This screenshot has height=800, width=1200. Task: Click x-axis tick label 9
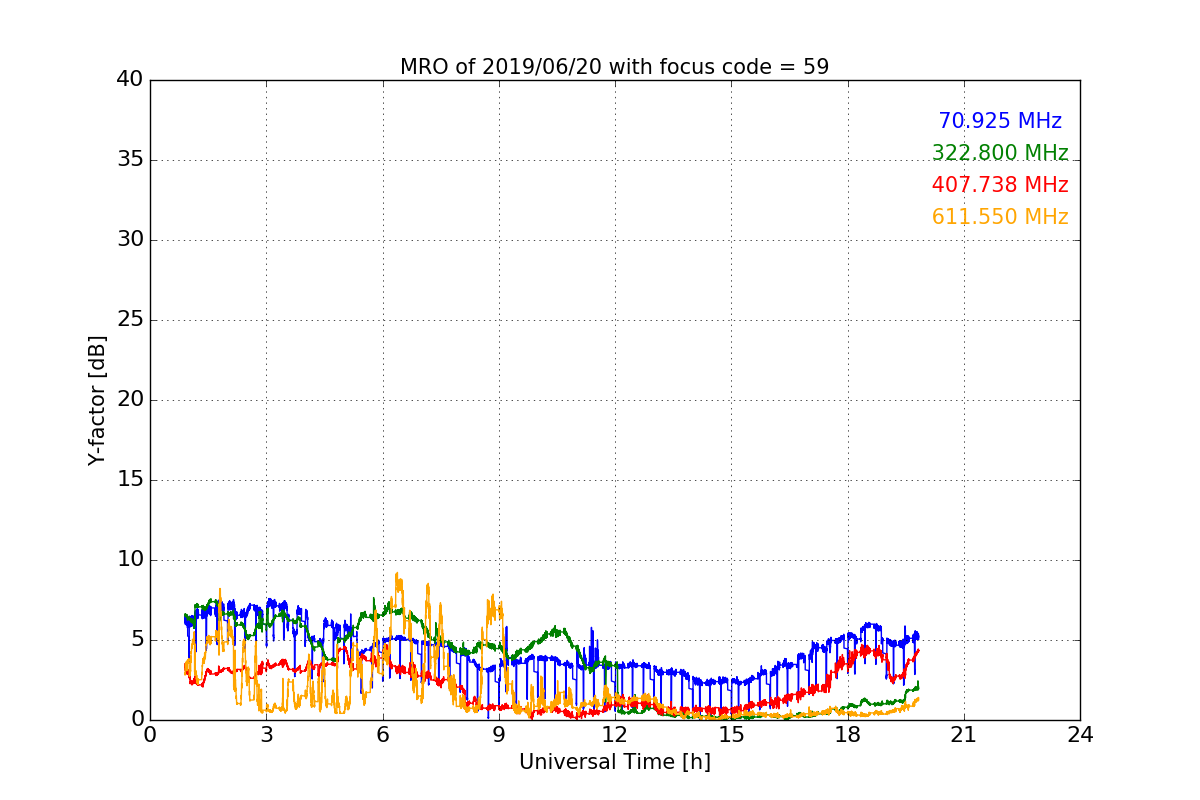point(499,735)
